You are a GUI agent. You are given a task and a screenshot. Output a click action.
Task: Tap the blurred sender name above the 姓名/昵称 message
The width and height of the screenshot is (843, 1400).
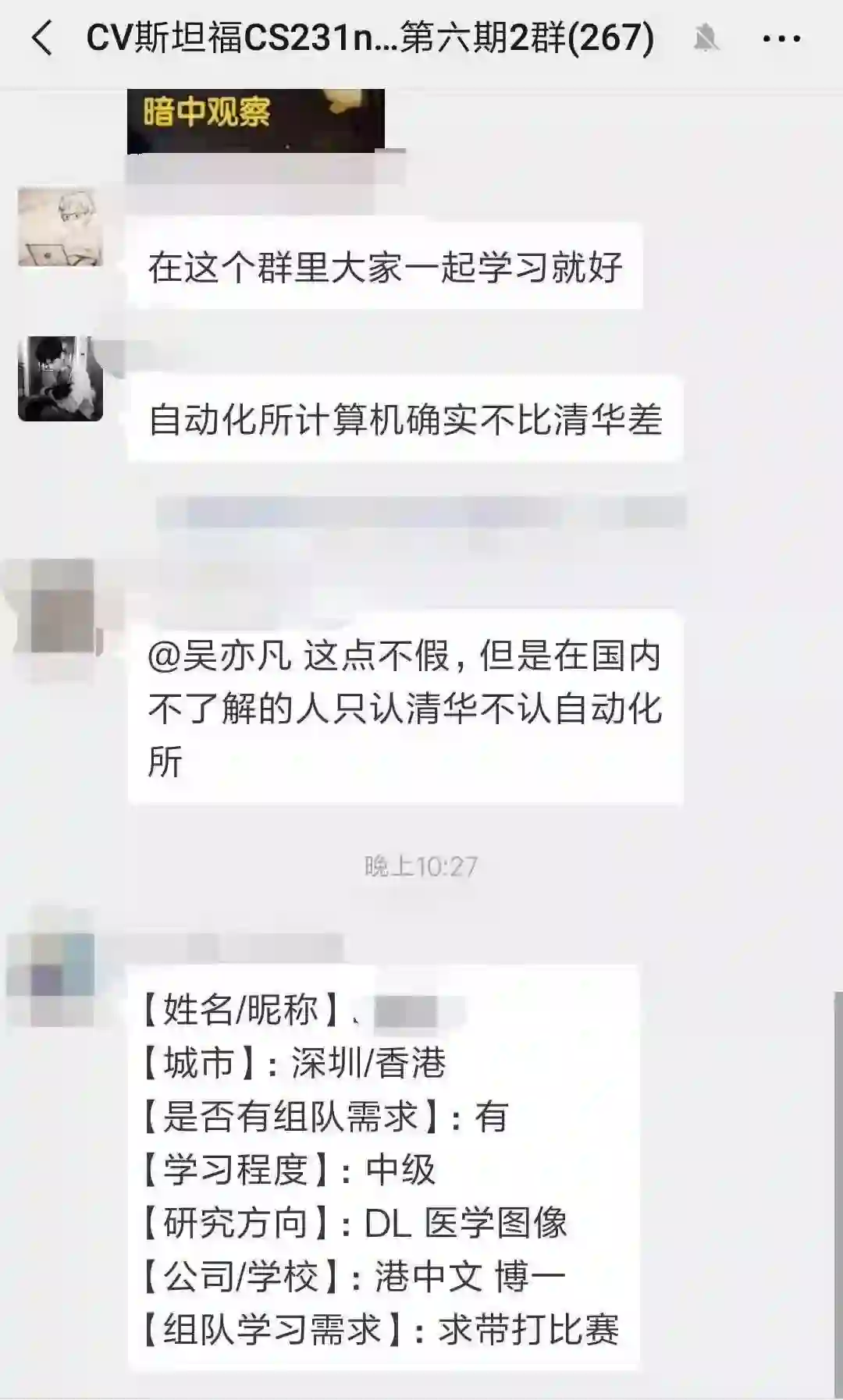(x=234, y=947)
